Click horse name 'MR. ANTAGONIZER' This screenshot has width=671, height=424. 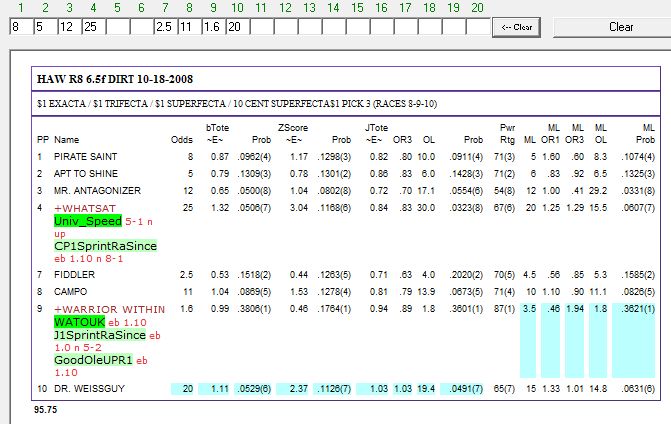click(97, 191)
